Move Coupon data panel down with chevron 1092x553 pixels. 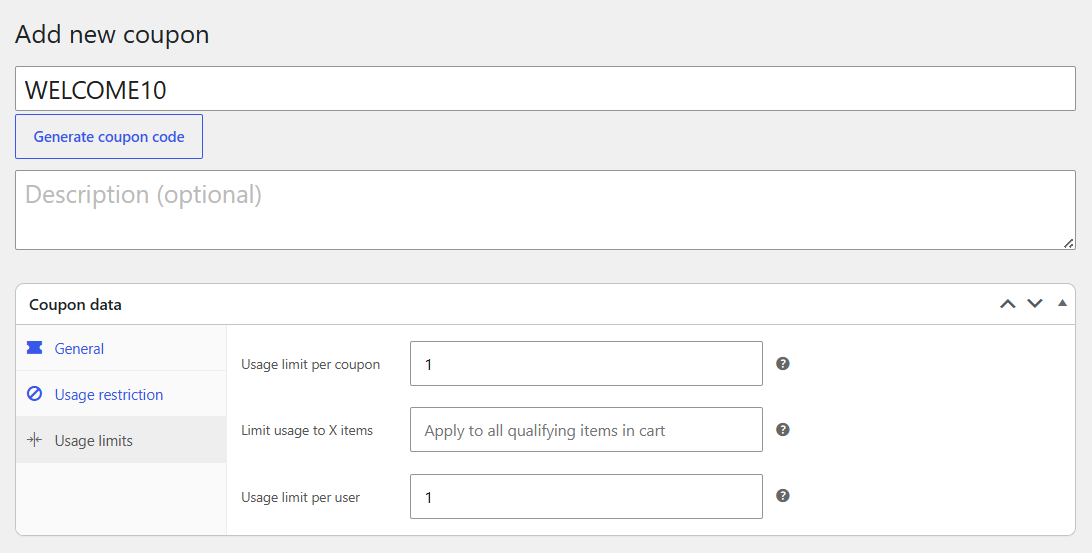(1035, 304)
